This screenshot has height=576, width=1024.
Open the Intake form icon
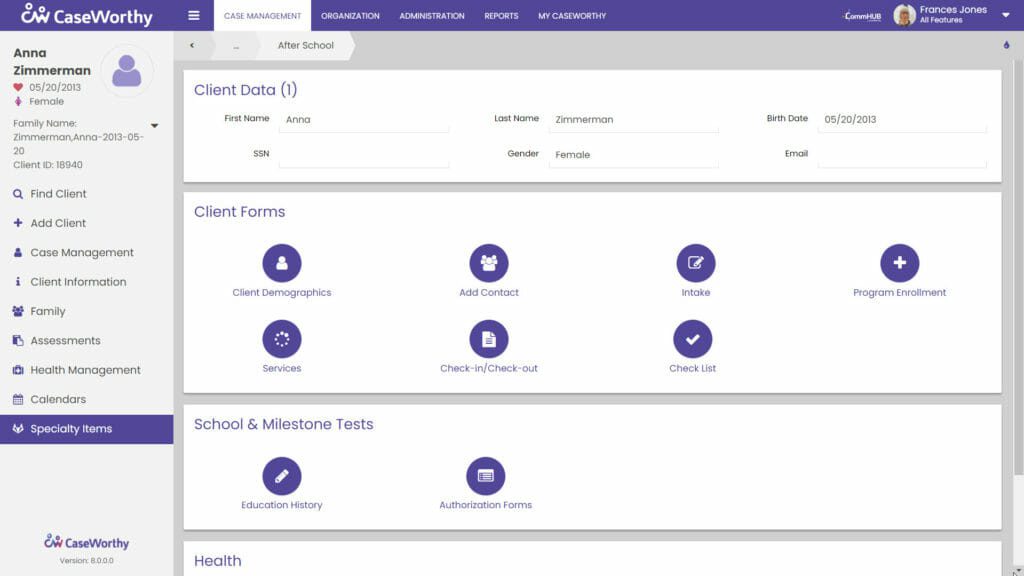pyautogui.click(x=696, y=263)
